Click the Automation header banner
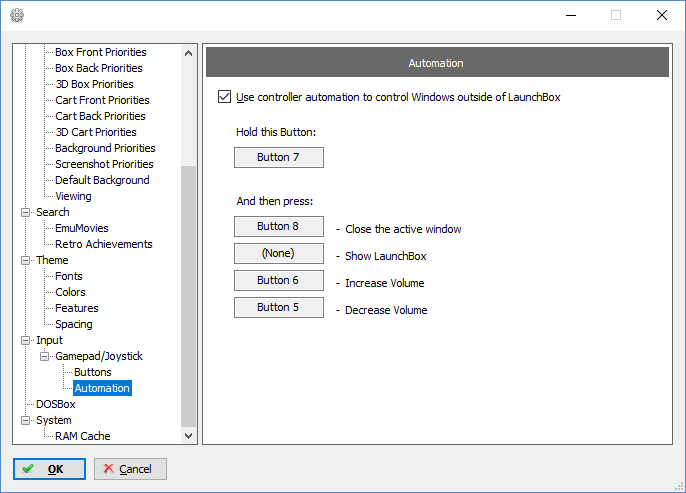686x493 pixels. (437, 63)
